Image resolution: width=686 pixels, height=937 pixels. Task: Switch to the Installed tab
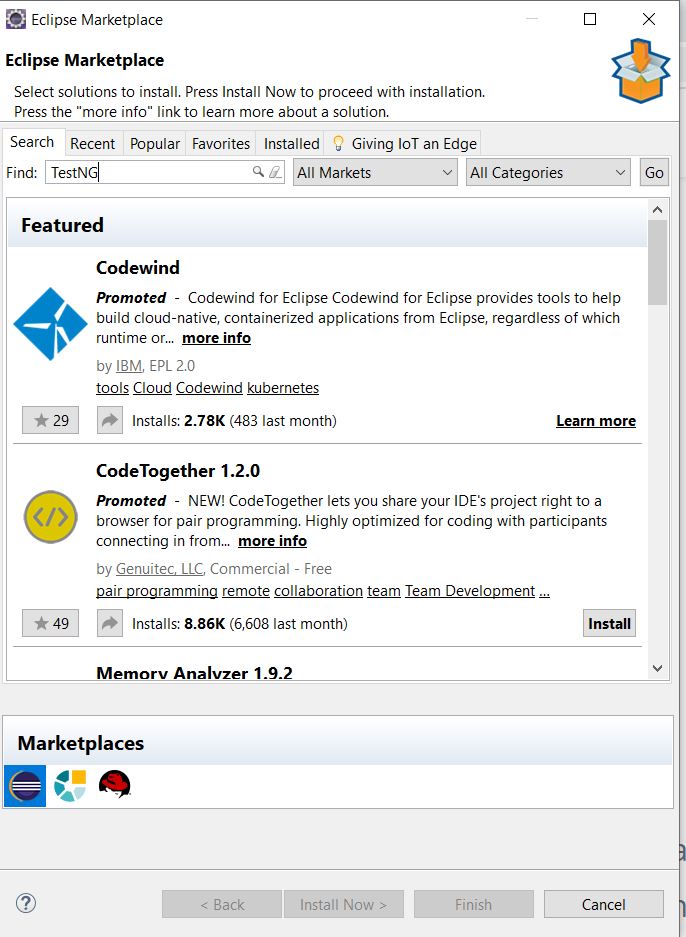point(292,143)
